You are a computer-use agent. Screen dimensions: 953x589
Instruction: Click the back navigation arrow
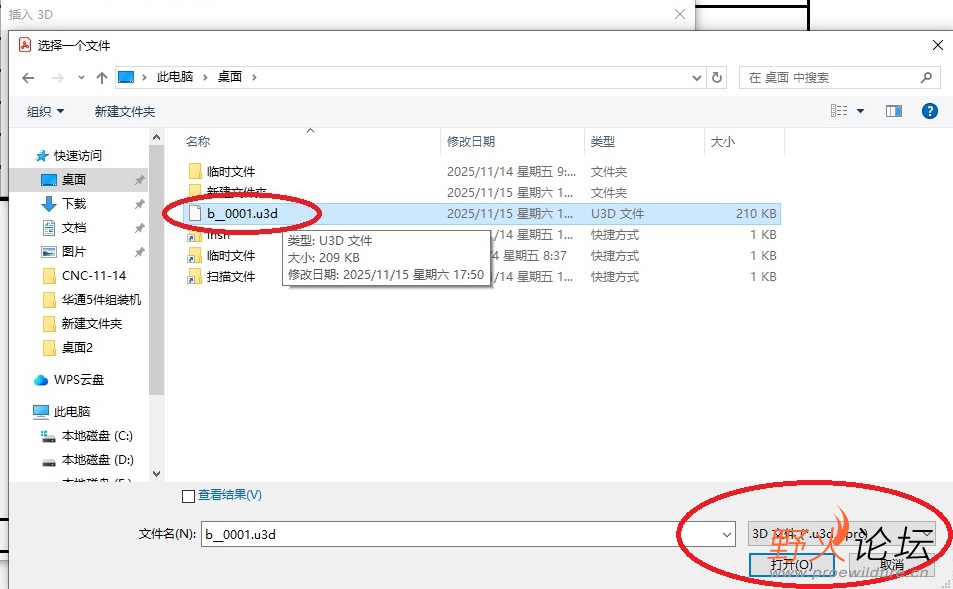coord(27,77)
